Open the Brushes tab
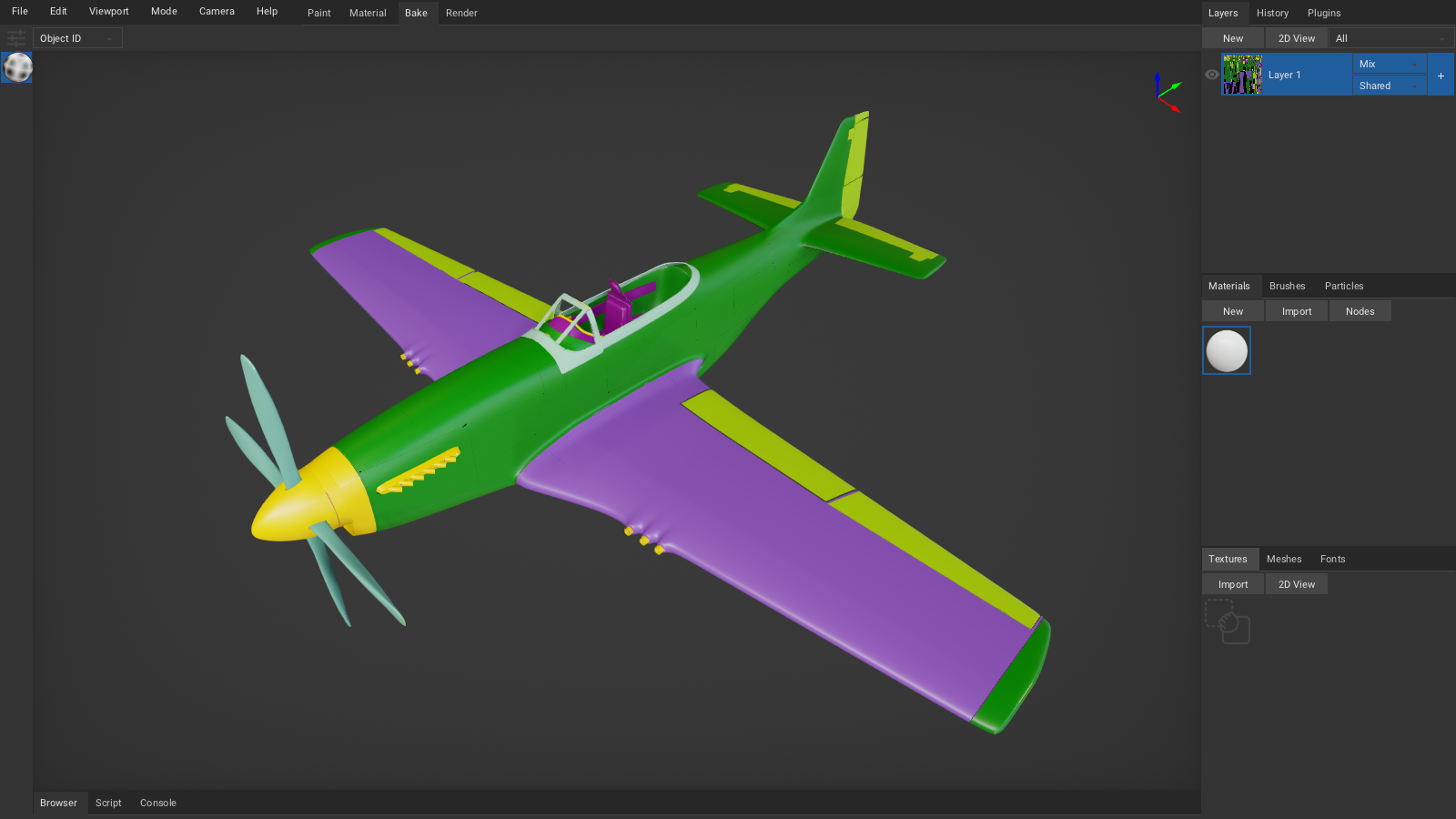 [1287, 285]
